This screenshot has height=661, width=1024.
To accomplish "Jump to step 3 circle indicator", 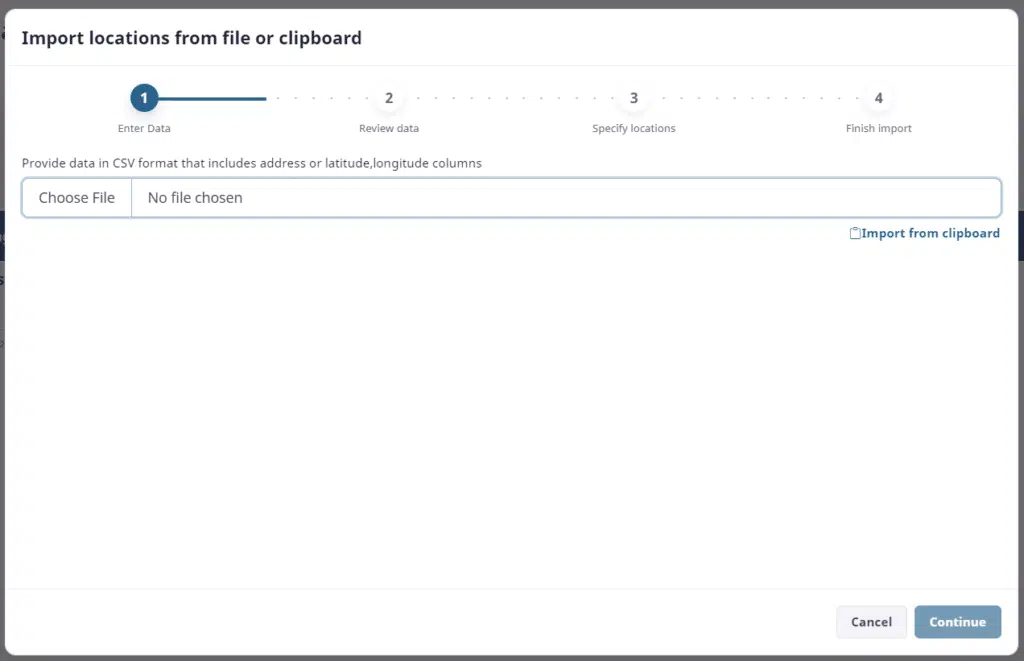I will (x=634, y=98).
